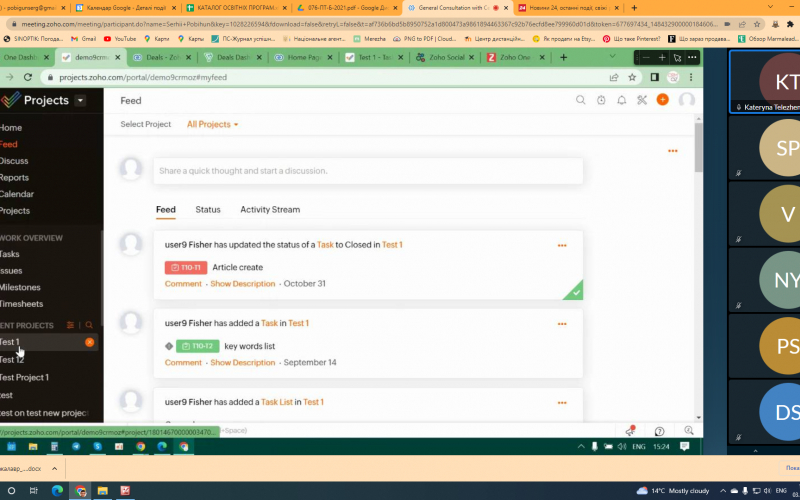Open the Test 1 link in the Closed status post

(392, 245)
